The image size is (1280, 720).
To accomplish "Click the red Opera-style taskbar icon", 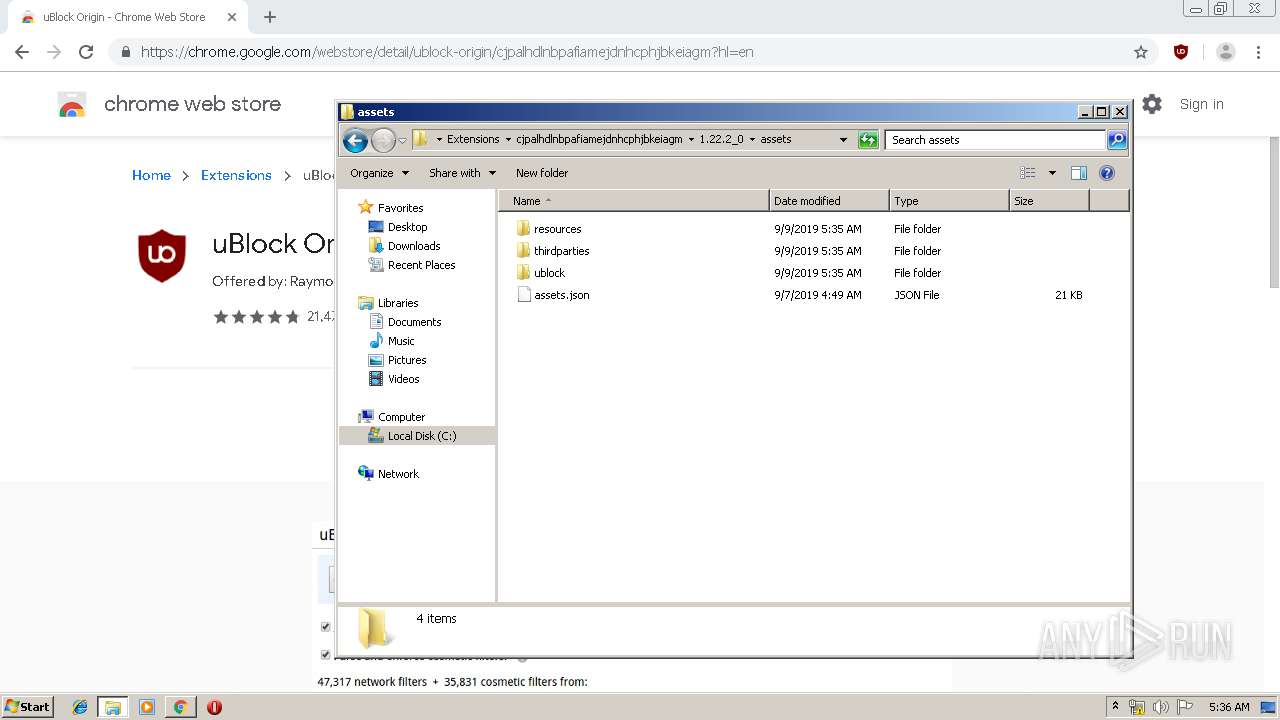I will (x=214, y=707).
